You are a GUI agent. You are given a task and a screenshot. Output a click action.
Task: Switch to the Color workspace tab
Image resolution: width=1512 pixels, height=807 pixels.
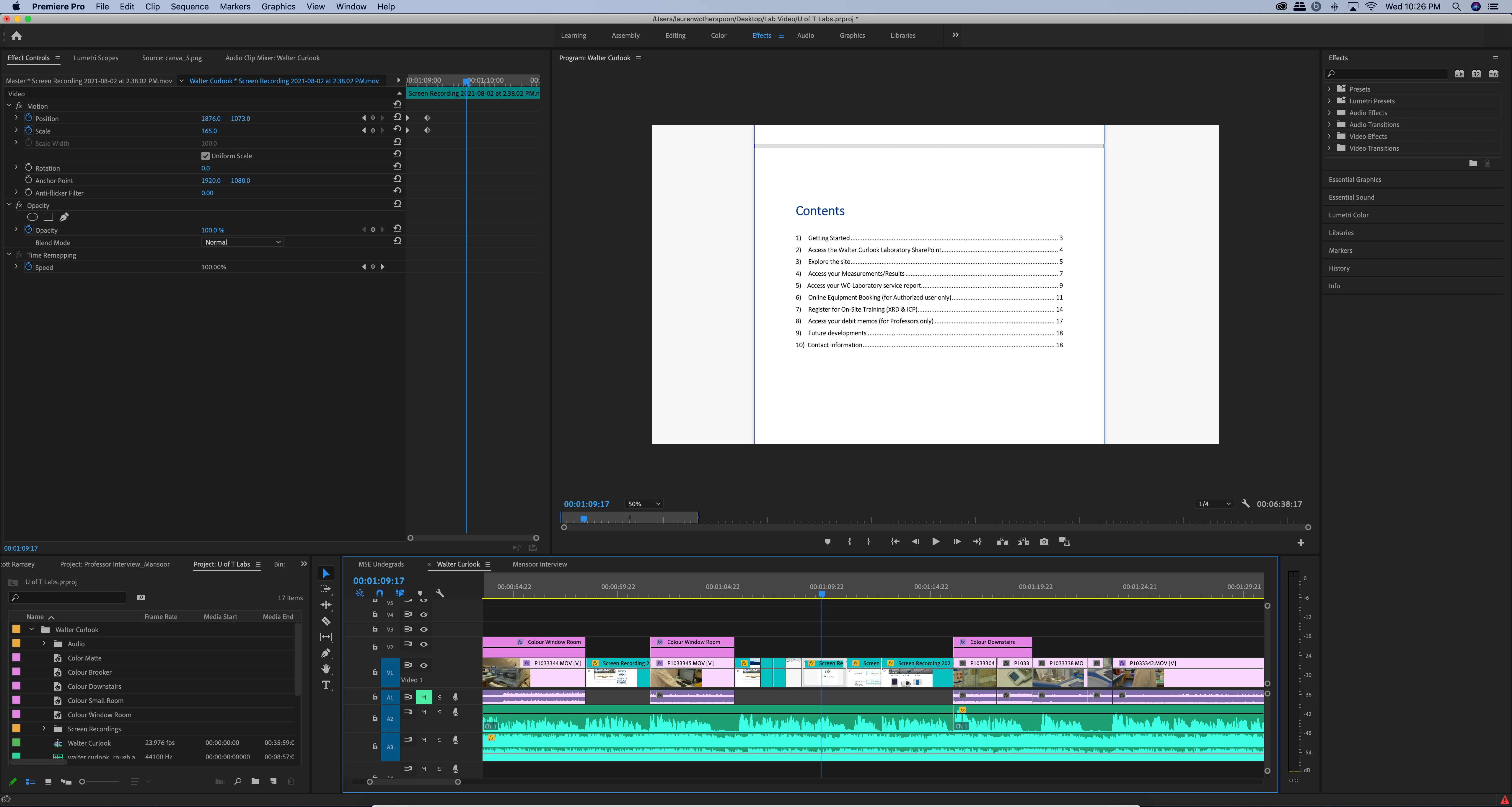coord(718,35)
